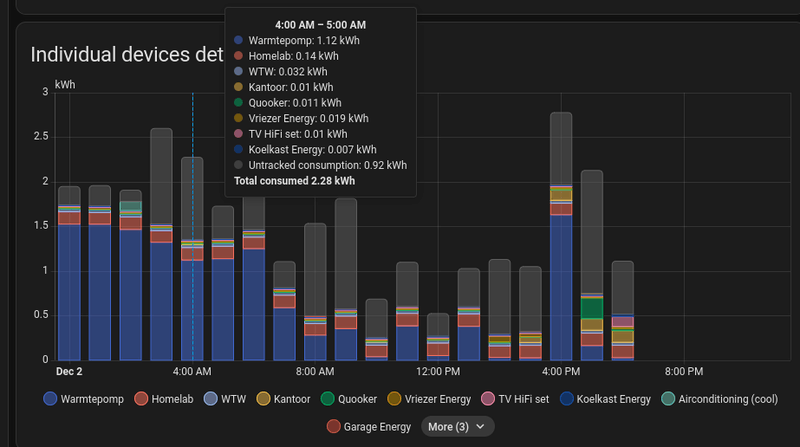This screenshot has width=800, height=447.
Task: Toggle Garage Energy series in legend
Action: coord(369,427)
